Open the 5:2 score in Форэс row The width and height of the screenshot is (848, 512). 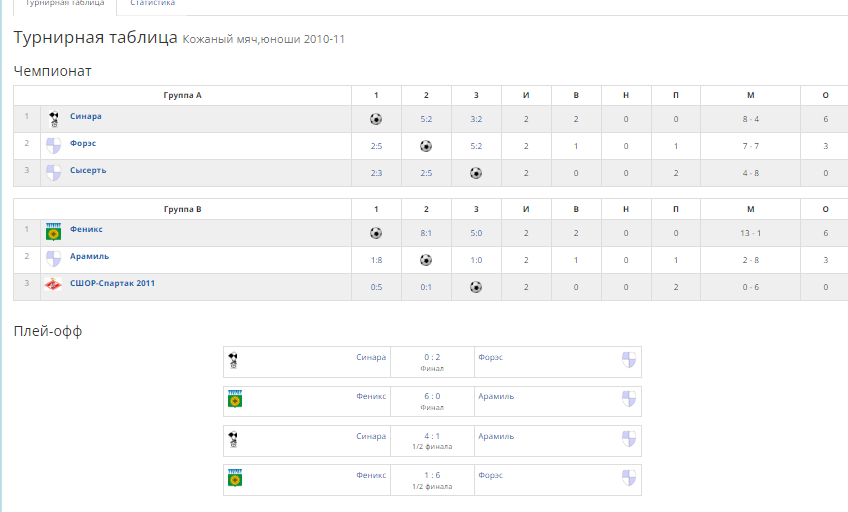point(476,146)
